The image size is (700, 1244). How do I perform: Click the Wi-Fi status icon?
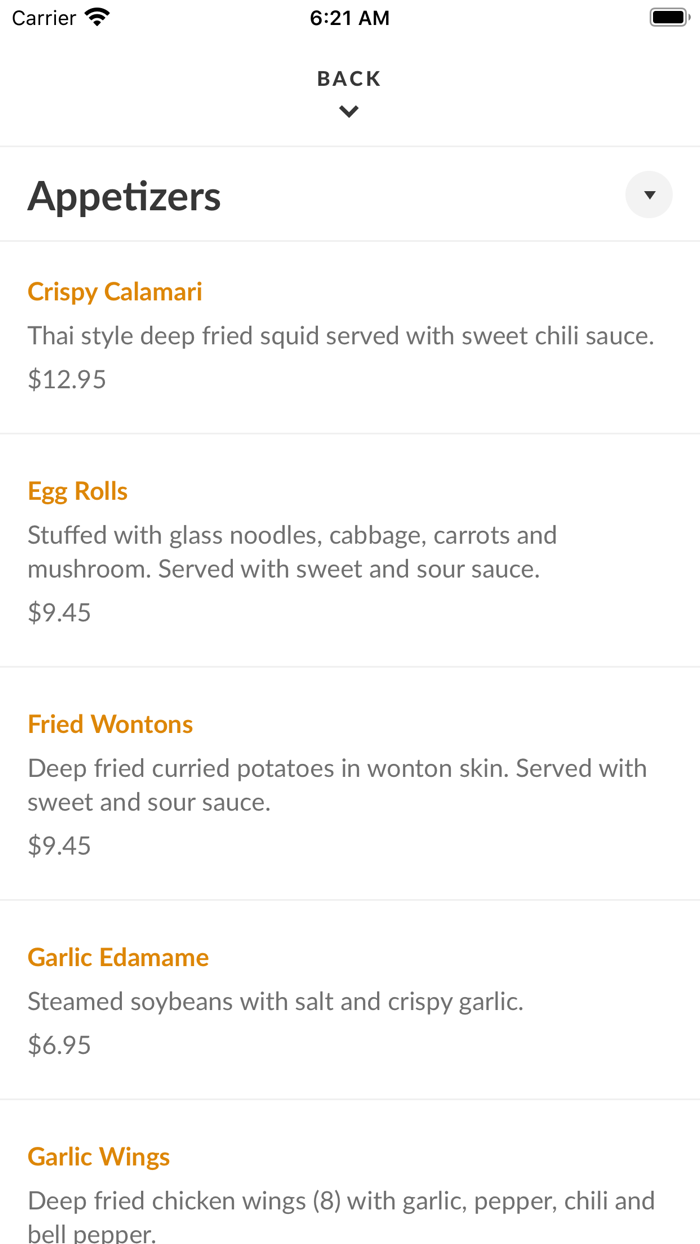click(x=97, y=17)
